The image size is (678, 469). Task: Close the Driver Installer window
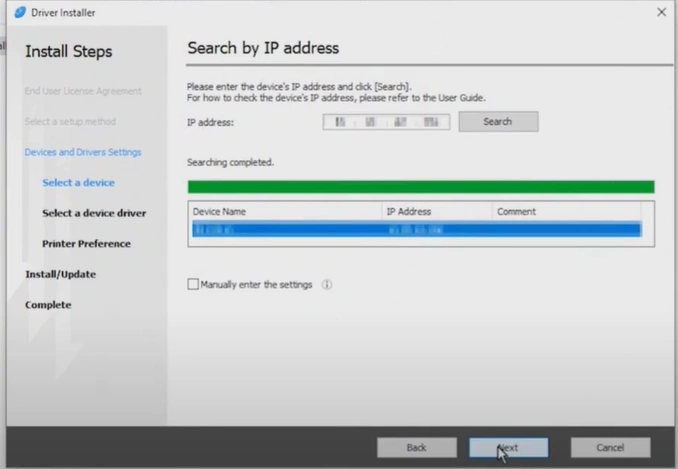[661, 11]
